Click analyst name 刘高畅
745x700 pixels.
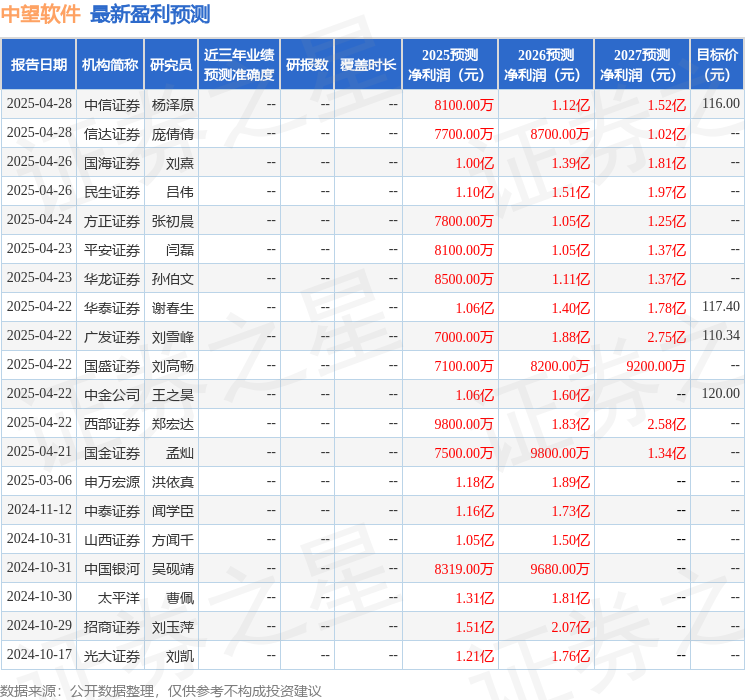click(172, 366)
